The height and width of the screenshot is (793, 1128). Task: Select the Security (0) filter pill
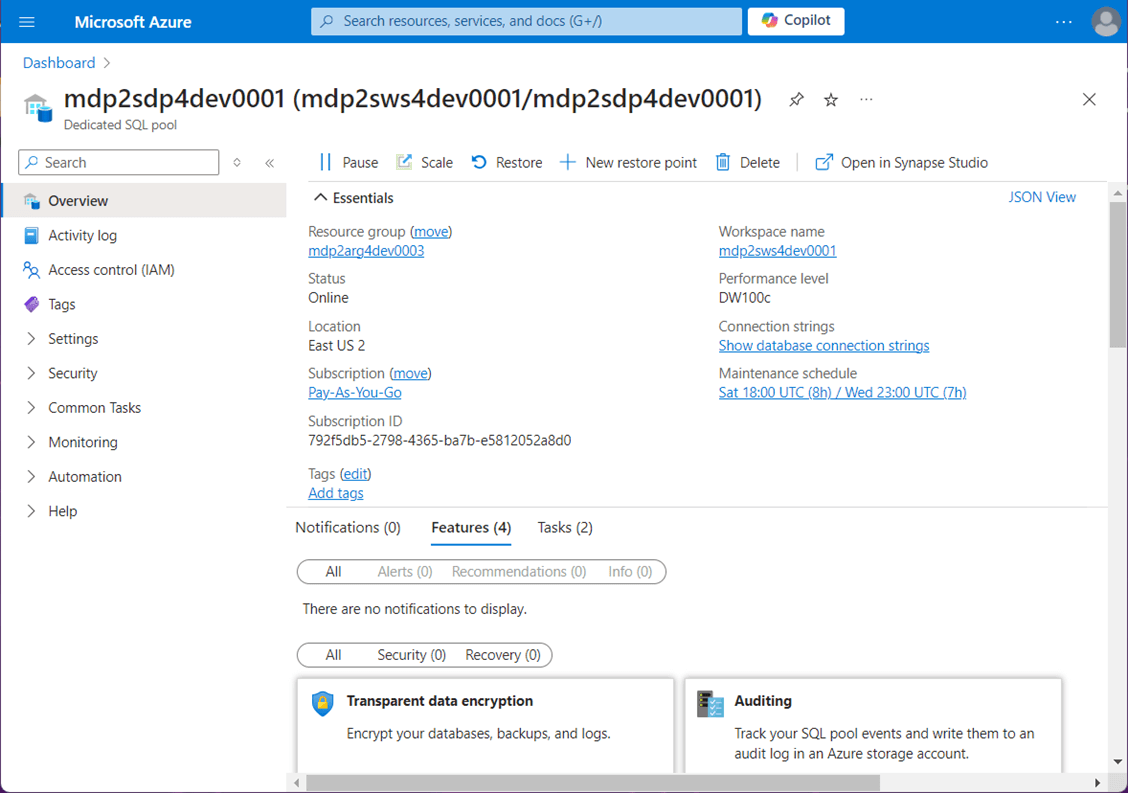point(411,655)
